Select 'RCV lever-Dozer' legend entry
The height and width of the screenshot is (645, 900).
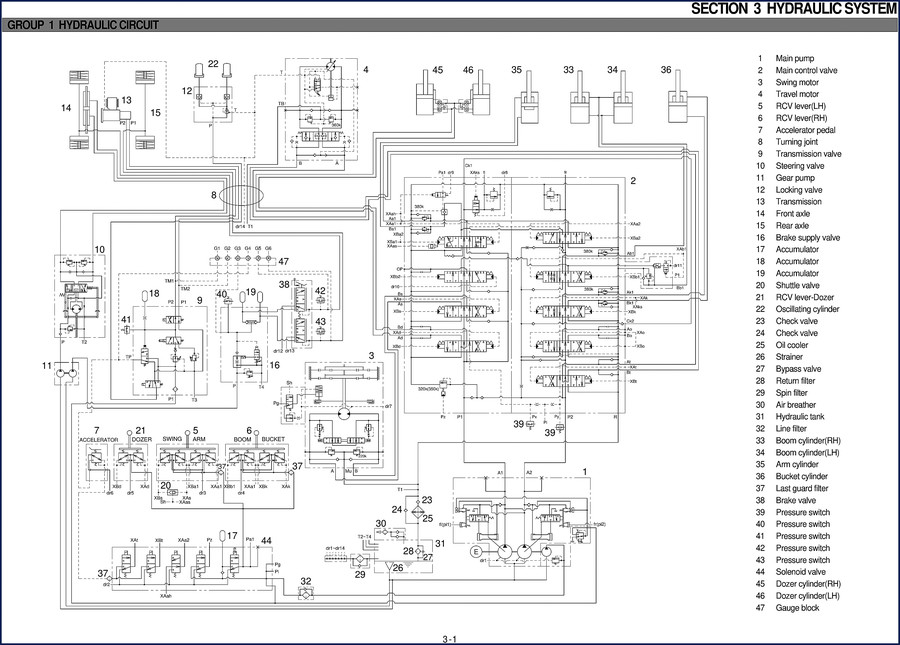(805, 297)
